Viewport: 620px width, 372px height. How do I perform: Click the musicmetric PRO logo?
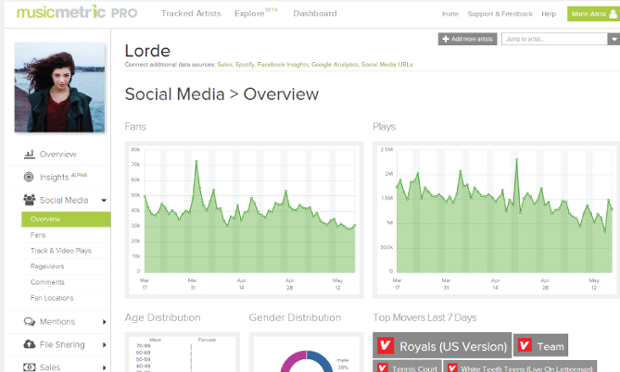tap(77, 12)
